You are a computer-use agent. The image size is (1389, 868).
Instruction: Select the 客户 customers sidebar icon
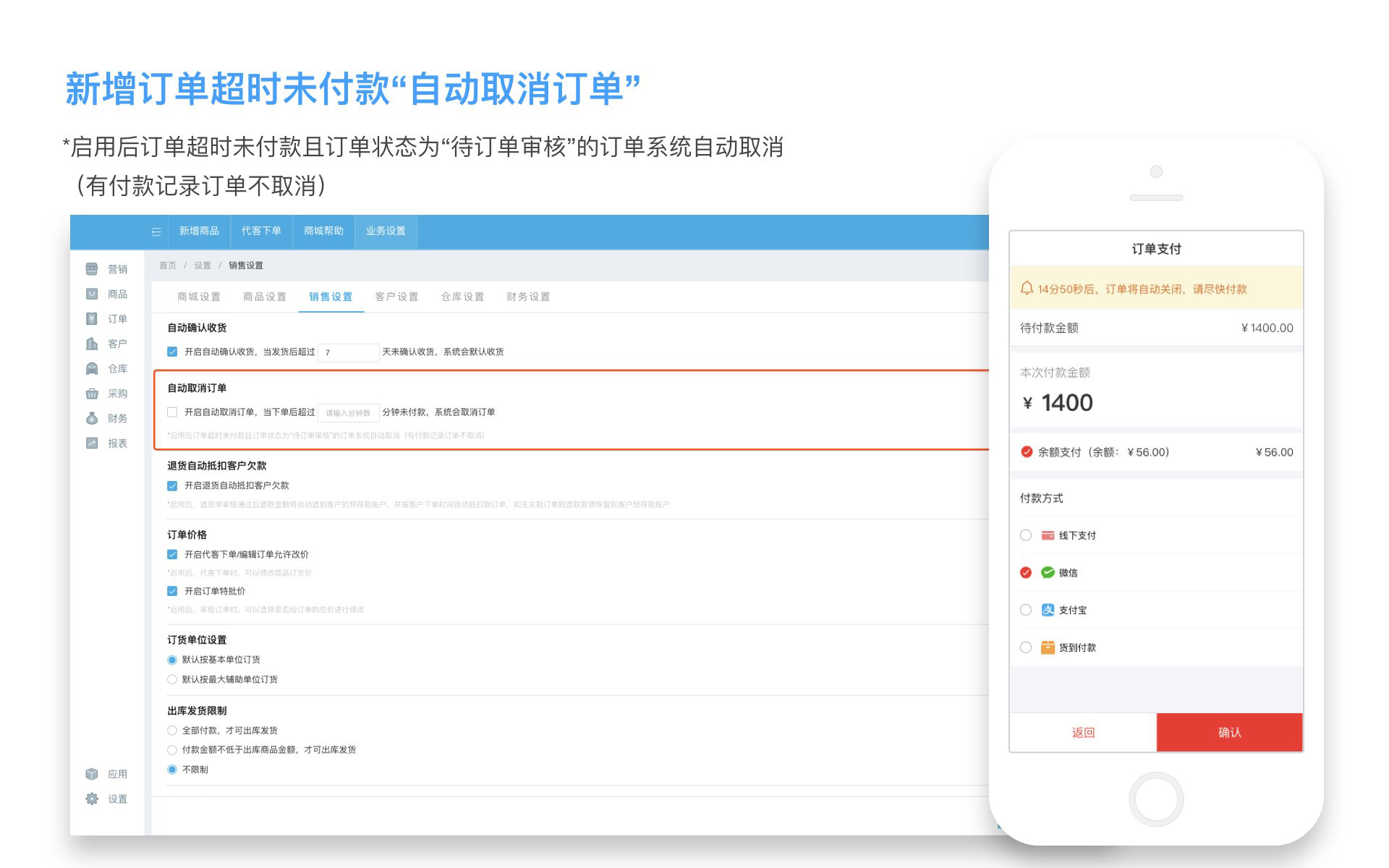[92, 344]
